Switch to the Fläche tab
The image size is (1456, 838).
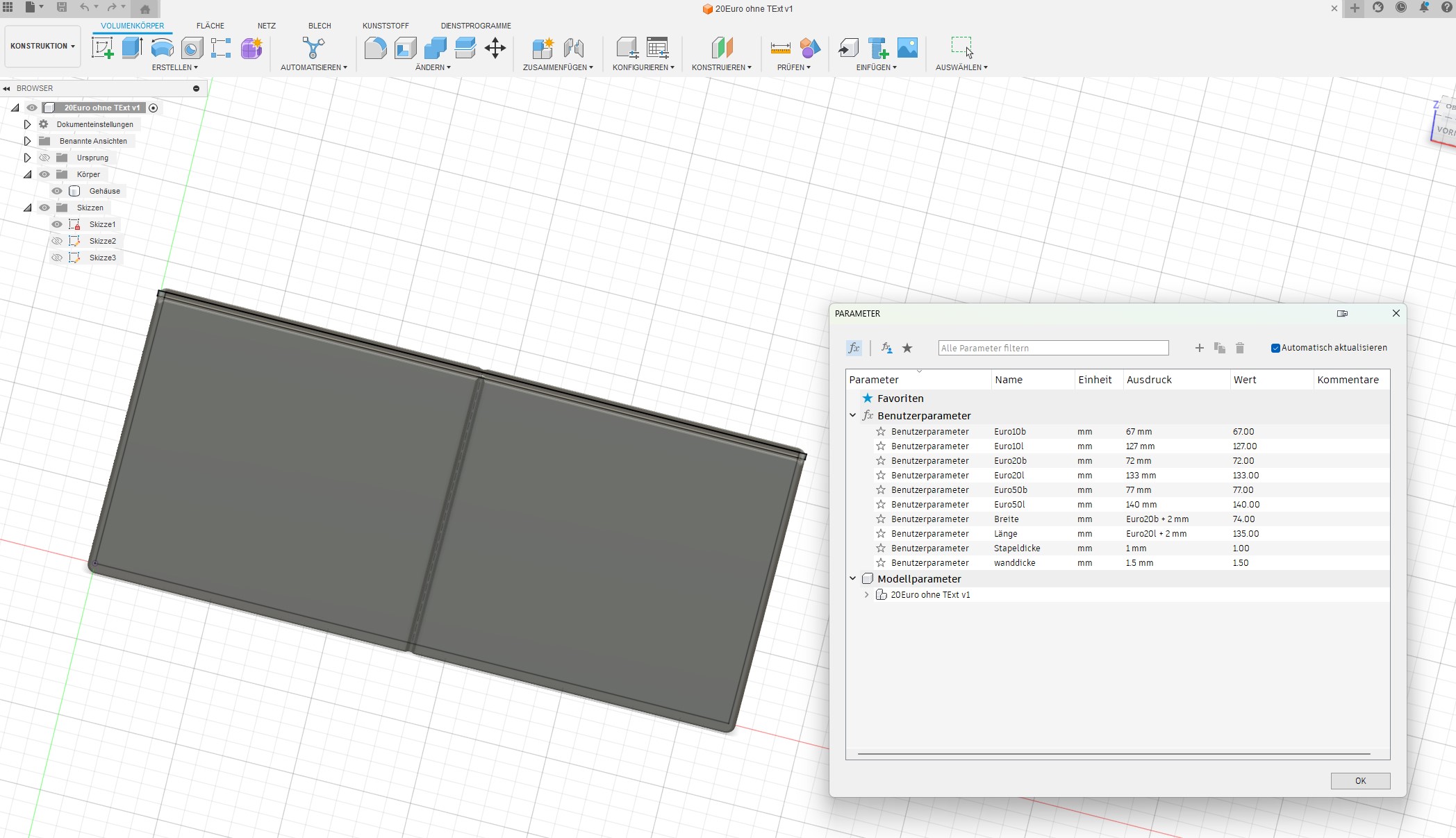pos(210,26)
